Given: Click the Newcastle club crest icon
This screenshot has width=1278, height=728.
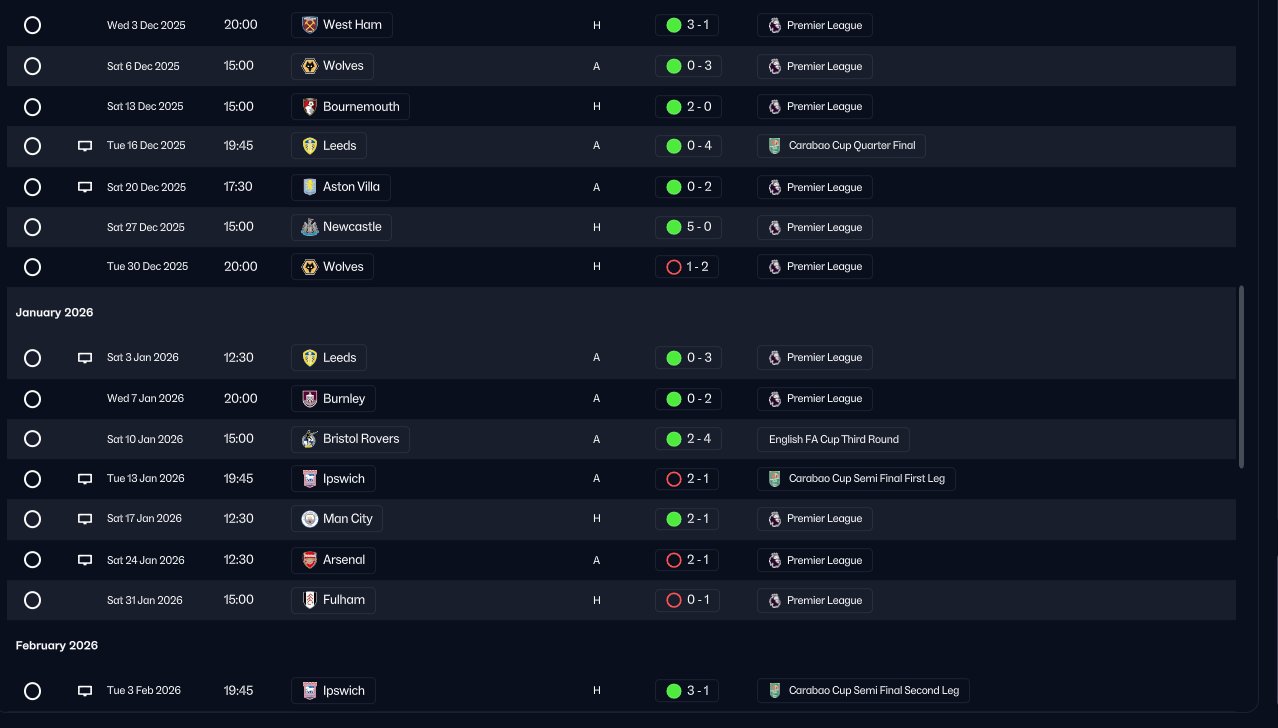Looking at the screenshot, I should (310, 227).
